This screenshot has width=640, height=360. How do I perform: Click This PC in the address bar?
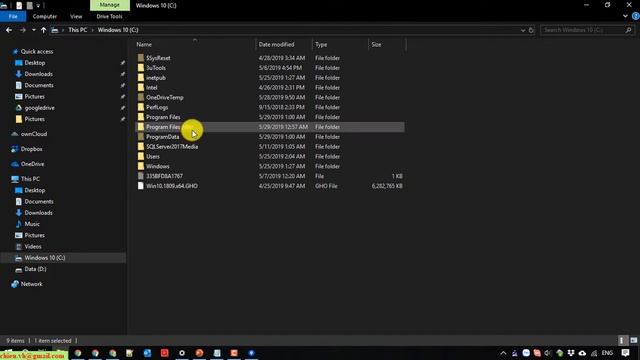pyautogui.click(x=78, y=30)
